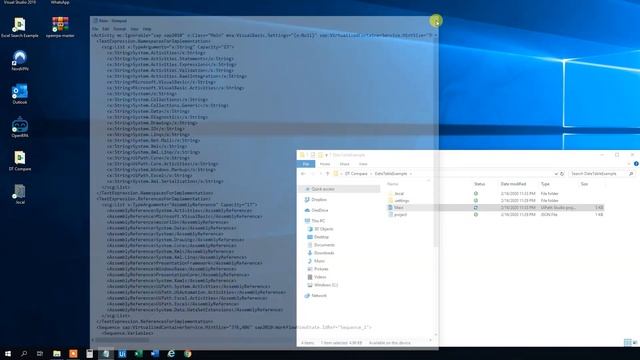Select OneDrive in navigation pane
The width and height of the screenshot is (640, 360).
pos(320,210)
